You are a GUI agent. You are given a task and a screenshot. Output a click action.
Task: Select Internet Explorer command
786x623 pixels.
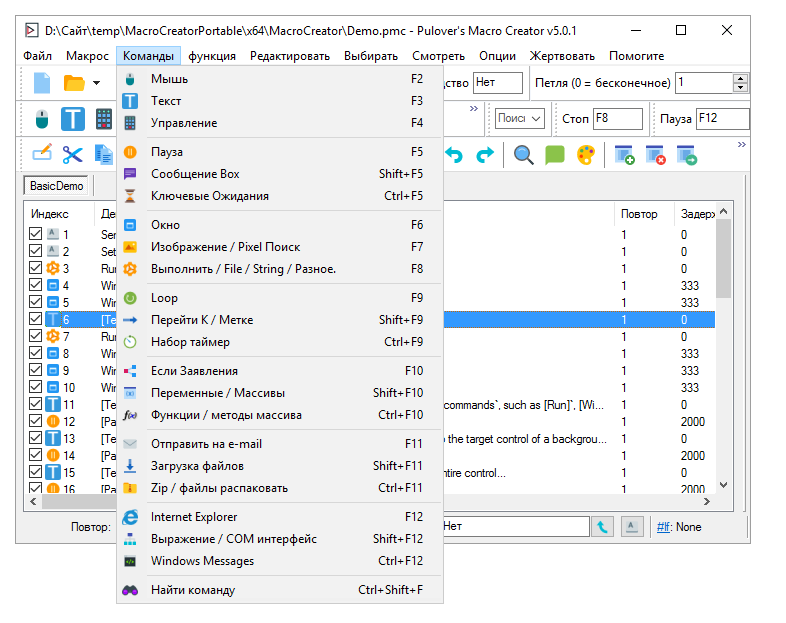(x=280, y=517)
